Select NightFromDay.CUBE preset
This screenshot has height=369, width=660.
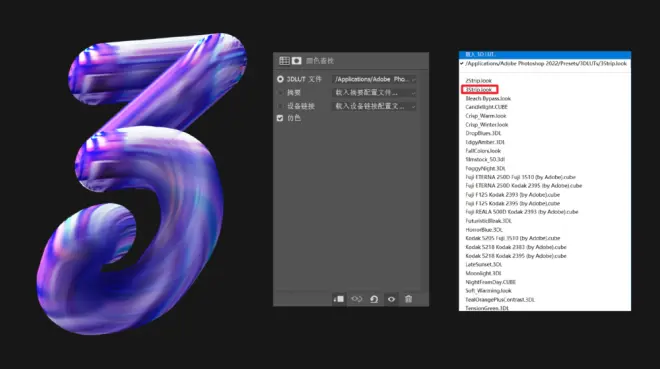pyautogui.click(x=490, y=282)
